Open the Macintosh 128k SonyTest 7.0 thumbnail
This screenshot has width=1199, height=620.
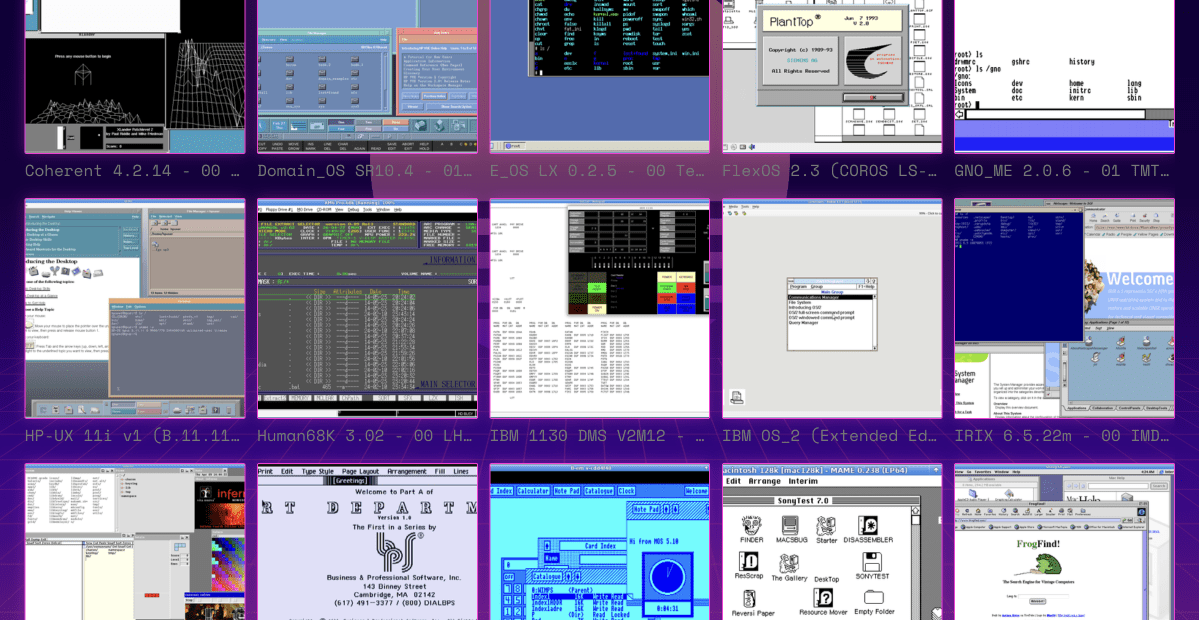pos(833,542)
